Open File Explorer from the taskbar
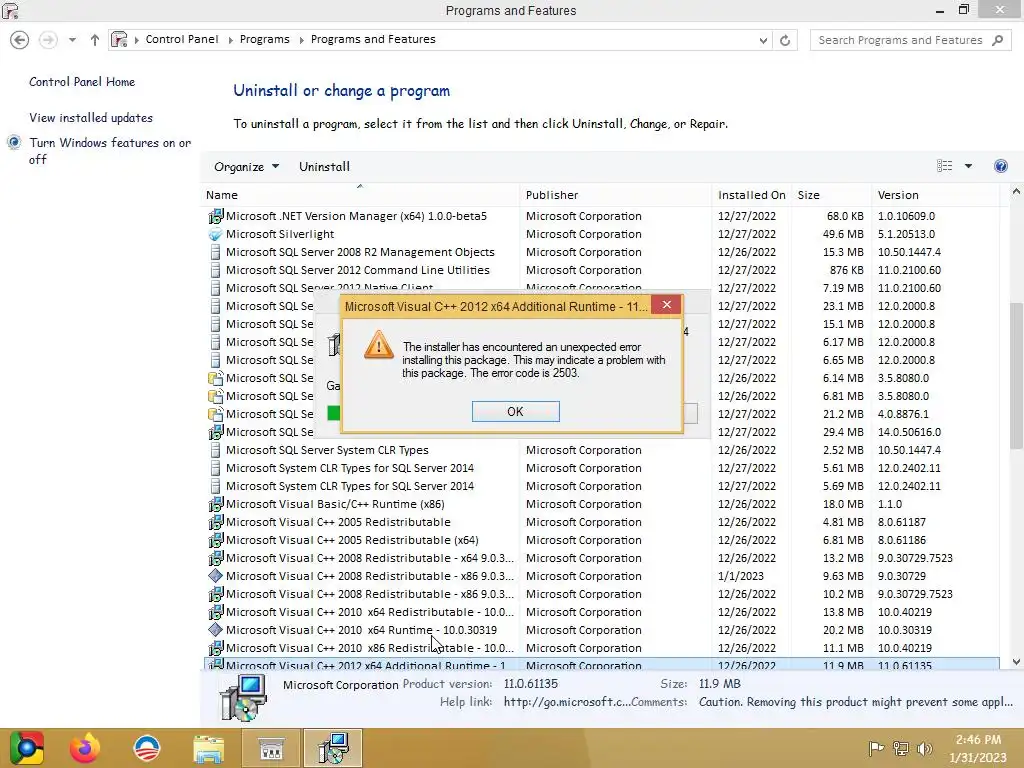Screen dimensions: 1024x768 (x=208, y=748)
